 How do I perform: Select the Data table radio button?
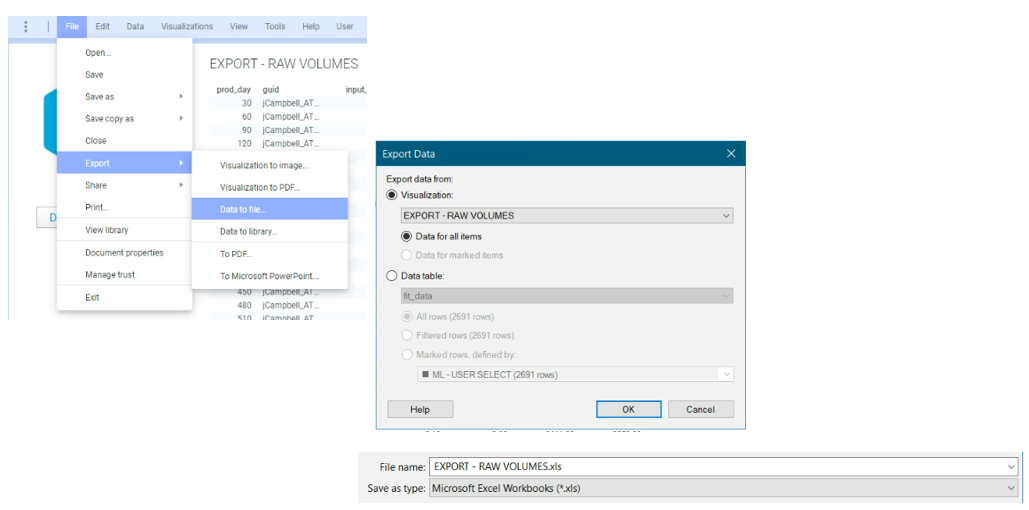pos(393,275)
